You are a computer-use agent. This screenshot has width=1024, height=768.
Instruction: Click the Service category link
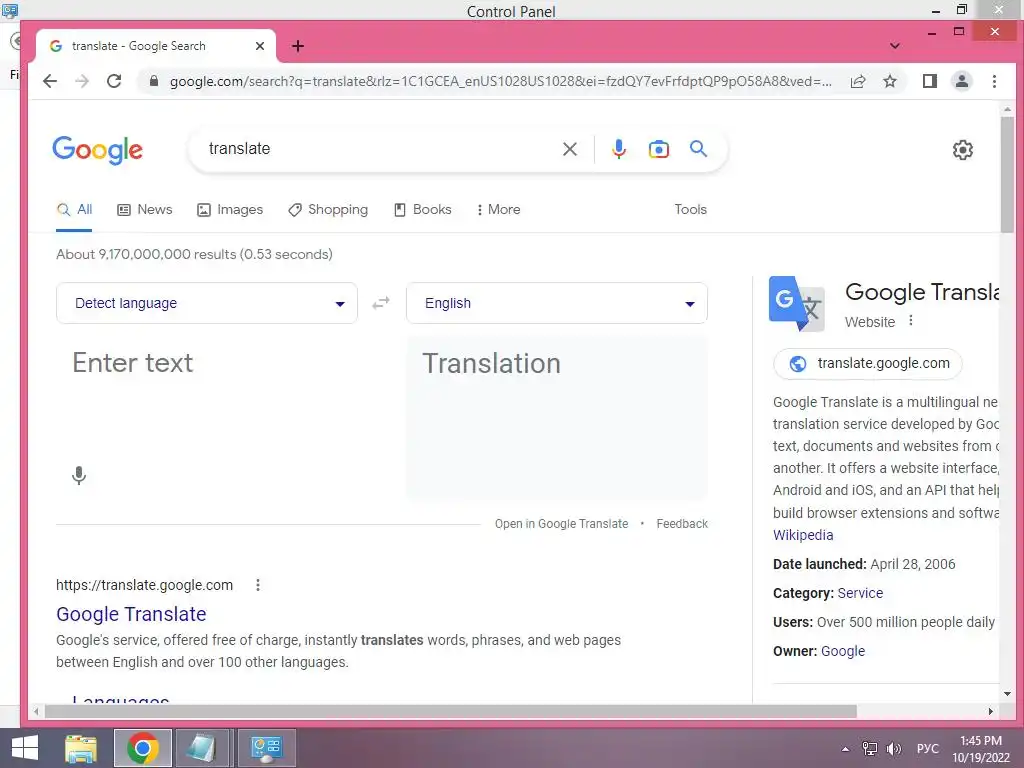coord(860,593)
